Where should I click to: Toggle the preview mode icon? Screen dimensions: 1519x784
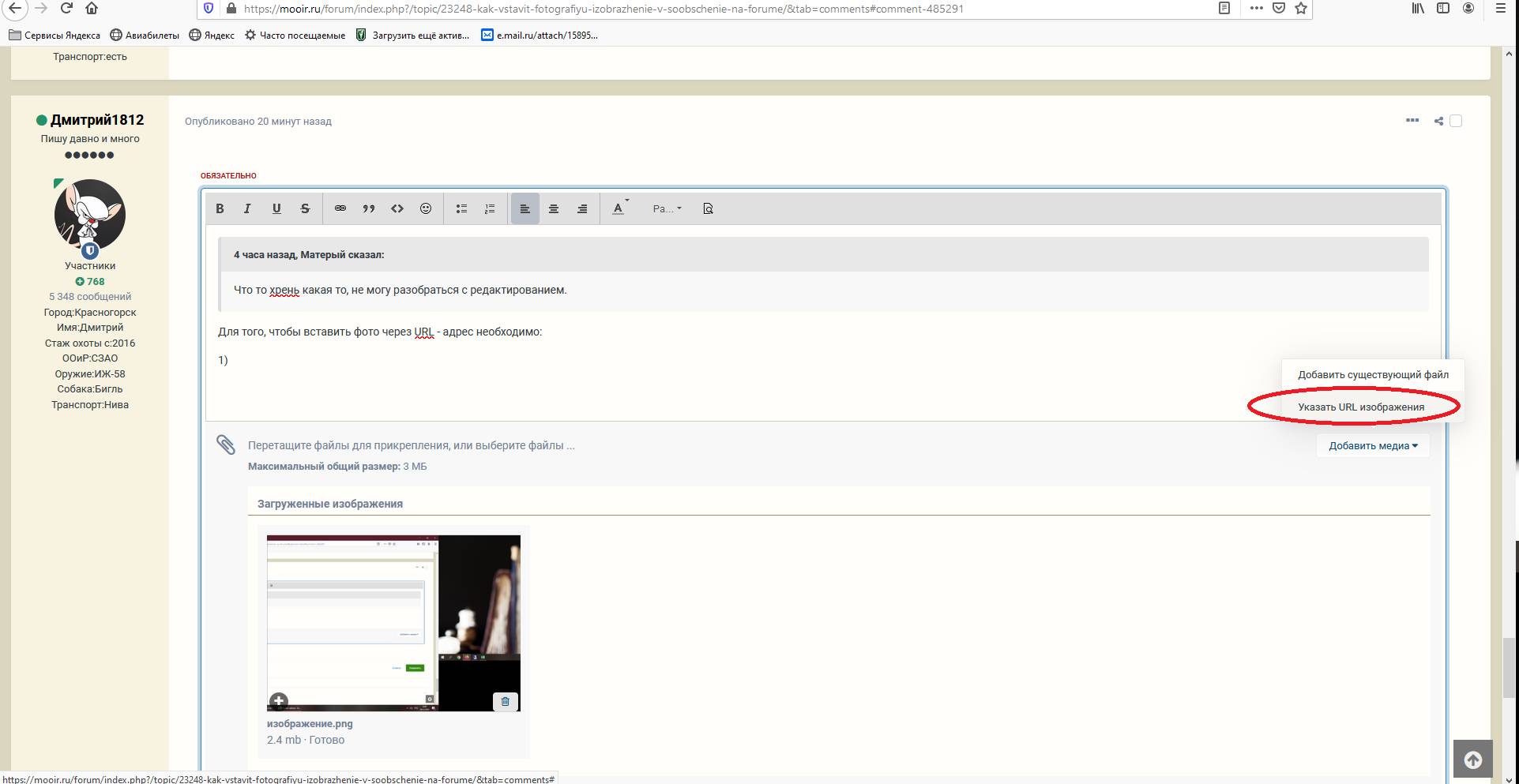[x=708, y=209]
